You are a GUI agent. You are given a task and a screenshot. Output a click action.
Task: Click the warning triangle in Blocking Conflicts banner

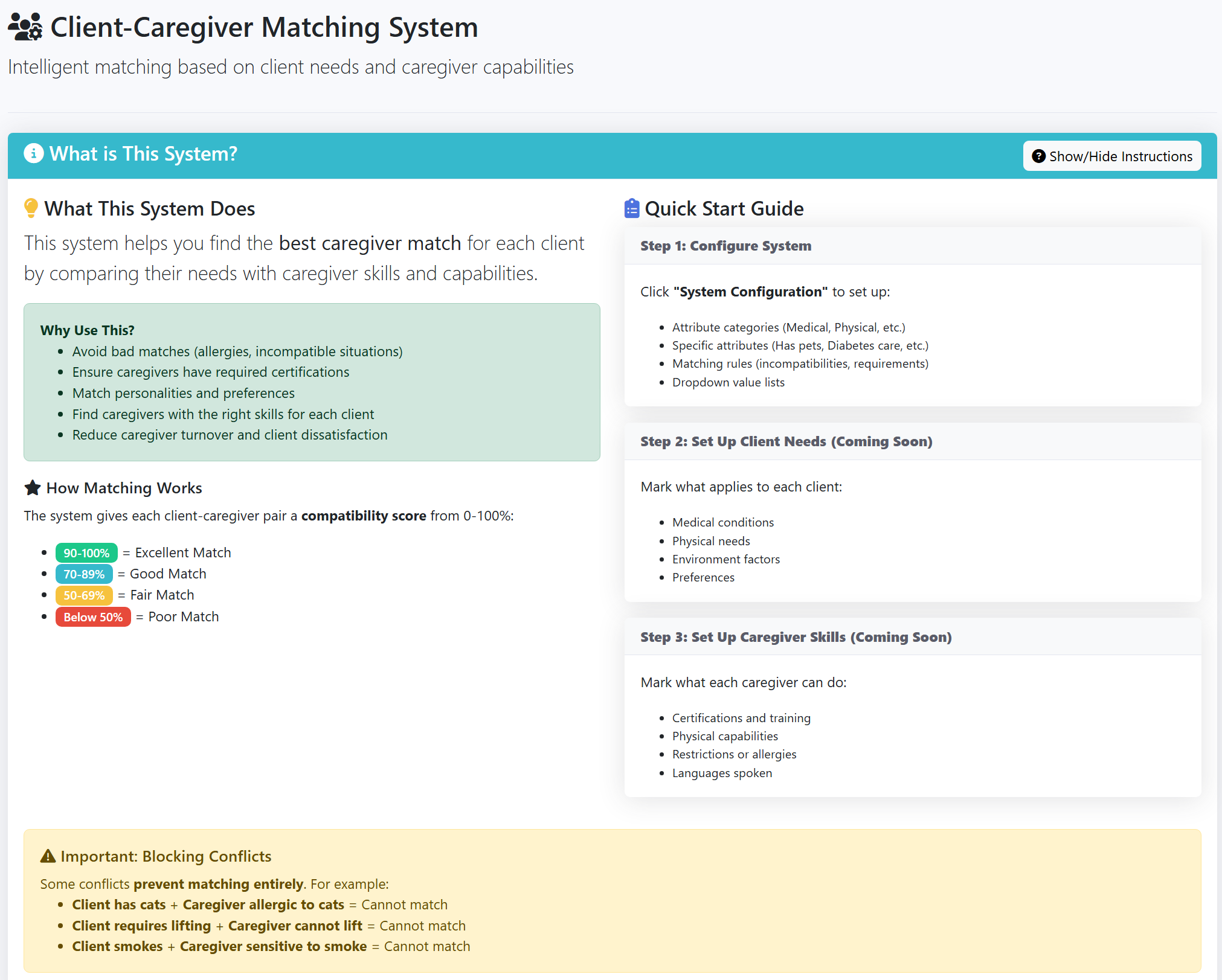point(48,856)
